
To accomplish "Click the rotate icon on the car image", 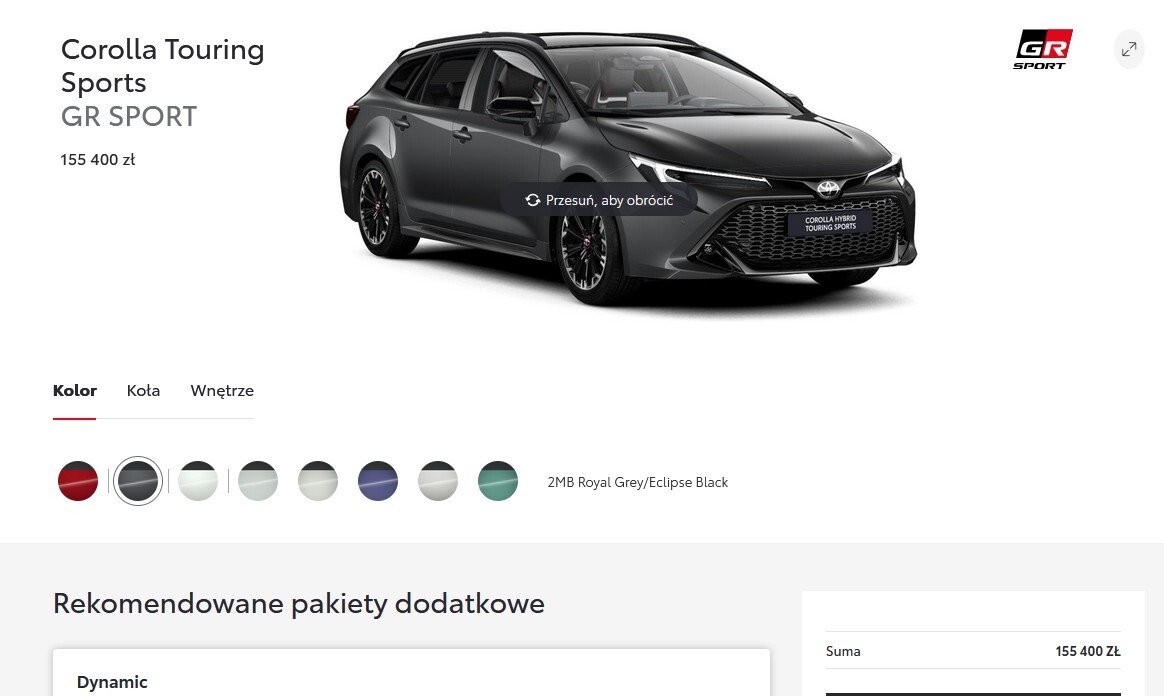I will pyautogui.click(x=532, y=200).
